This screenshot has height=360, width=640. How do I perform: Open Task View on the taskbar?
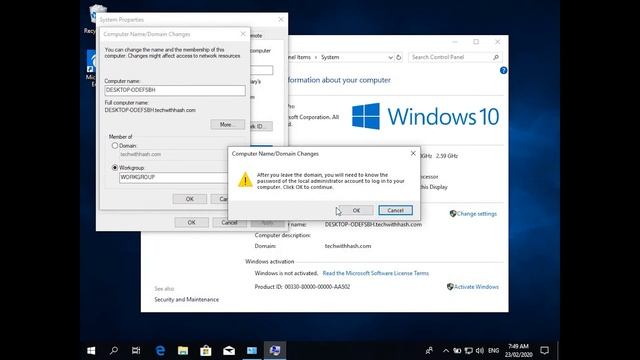click(136, 350)
